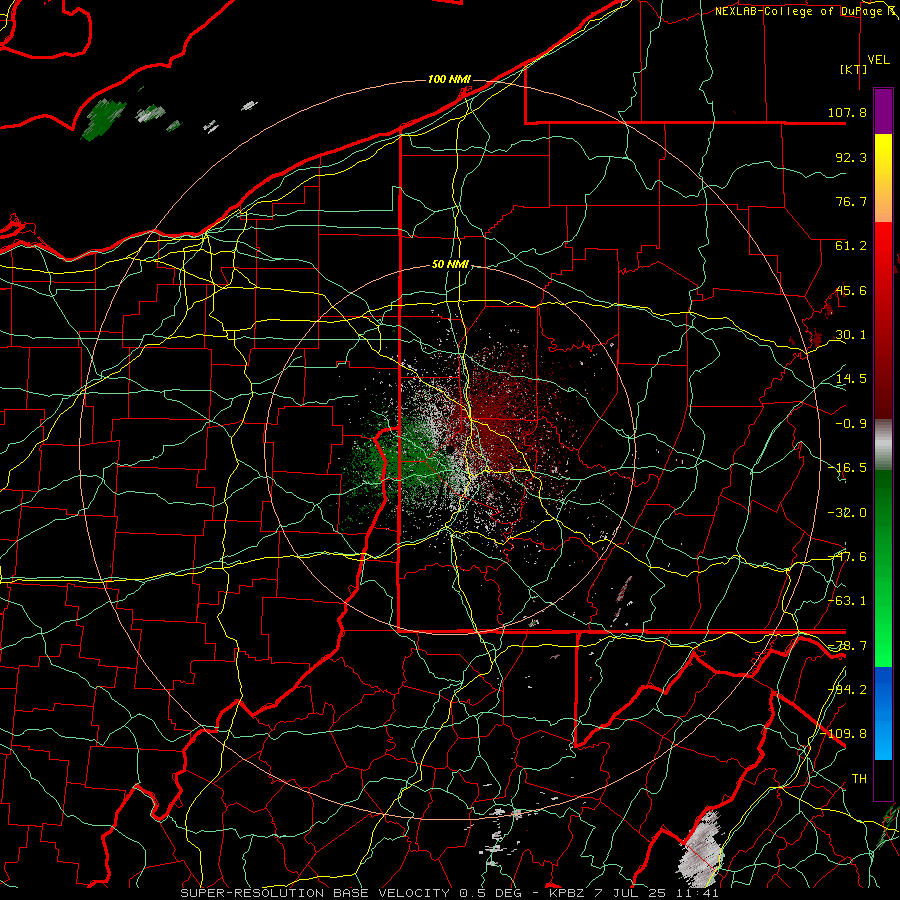Click the 92.3 legend value
The width and height of the screenshot is (900, 900).
[851, 157]
